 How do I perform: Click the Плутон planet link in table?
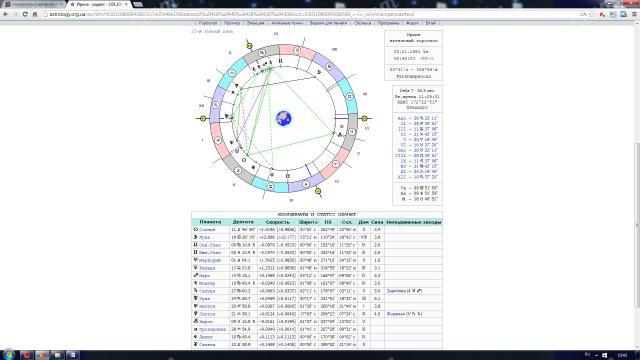point(207,314)
